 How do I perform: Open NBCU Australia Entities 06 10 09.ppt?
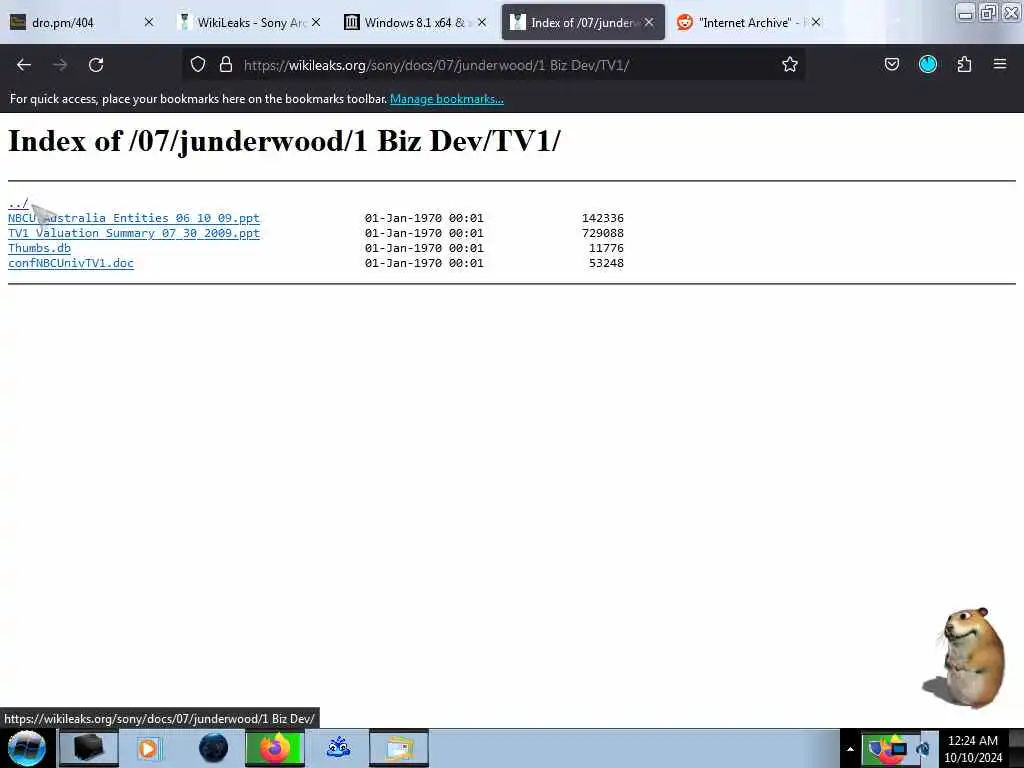click(134, 218)
